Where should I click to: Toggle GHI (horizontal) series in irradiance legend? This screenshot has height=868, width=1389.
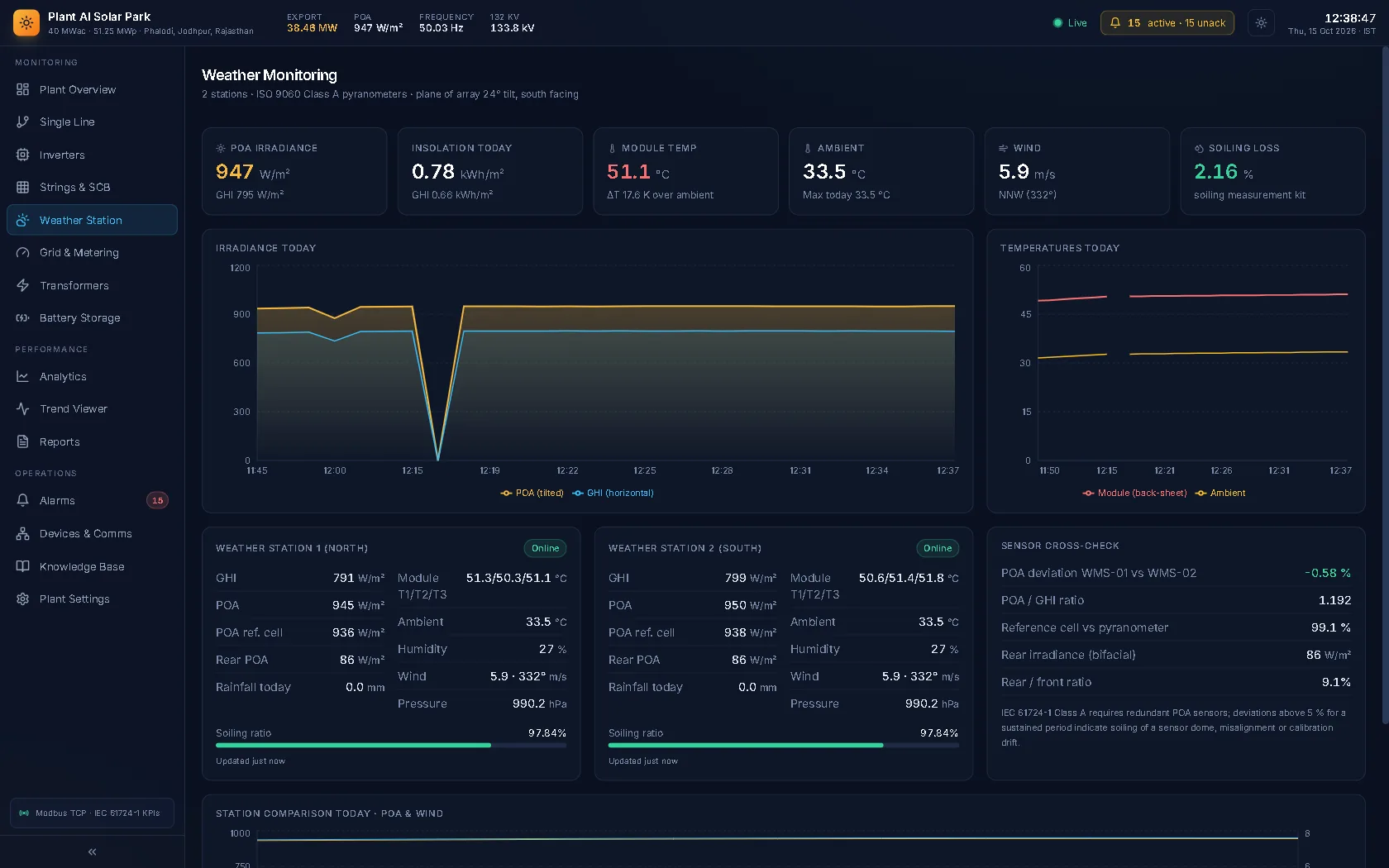click(613, 494)
